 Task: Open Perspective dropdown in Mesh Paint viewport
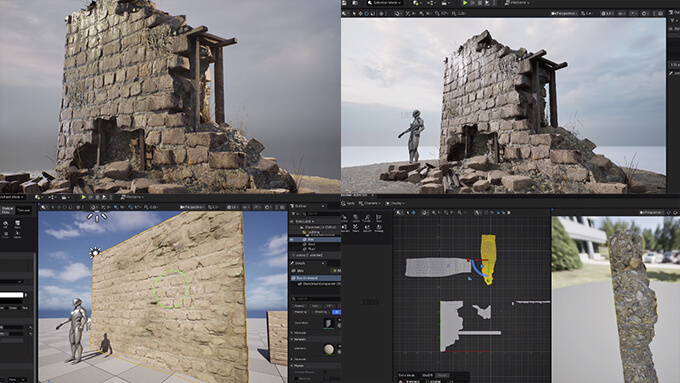click(x=192, y=207)
